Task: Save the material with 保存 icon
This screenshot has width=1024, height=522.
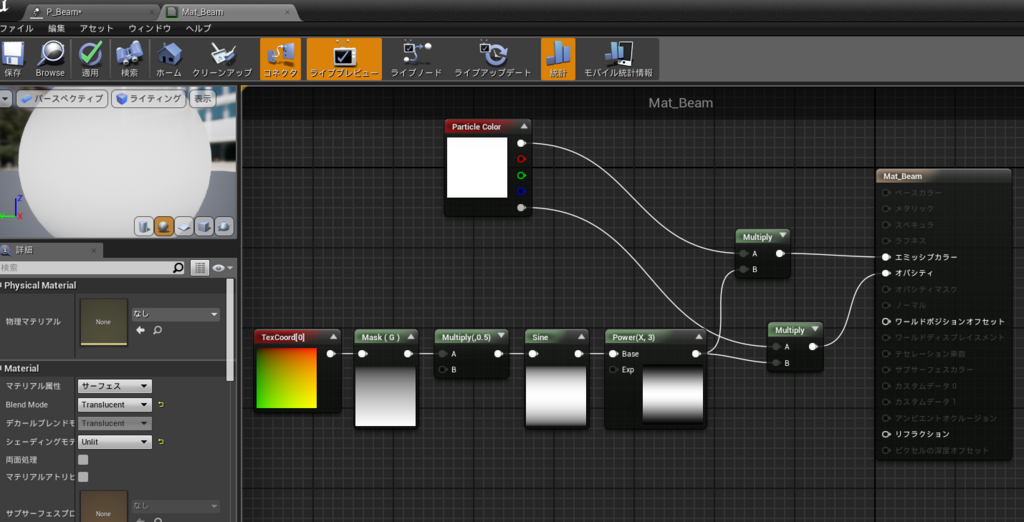Action: (12, 59)
